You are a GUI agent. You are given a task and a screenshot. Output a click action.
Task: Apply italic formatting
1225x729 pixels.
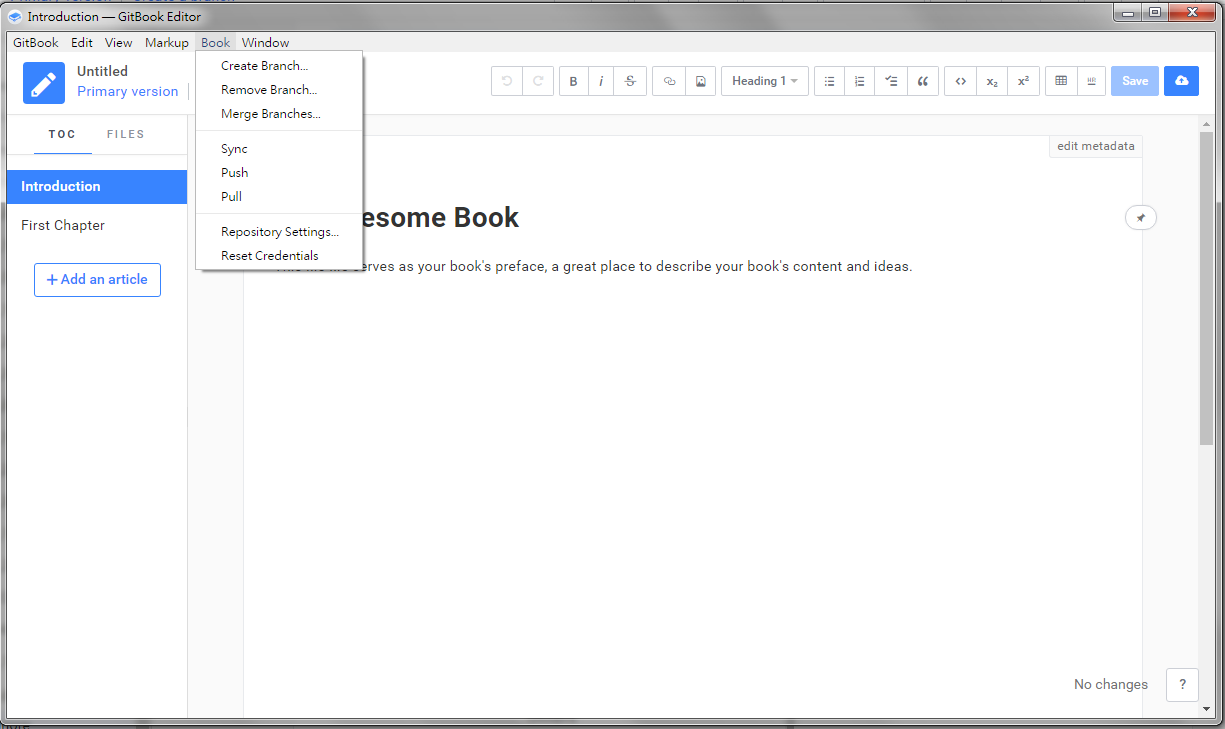click(601, 82)
